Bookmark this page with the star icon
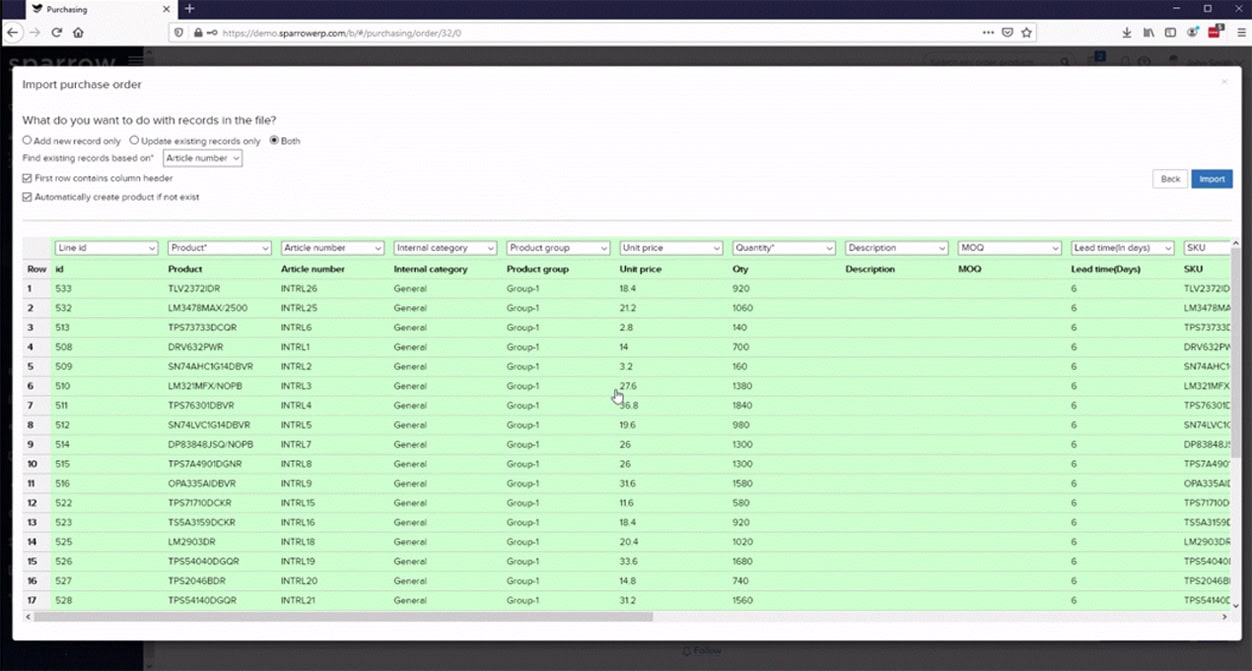Image resolution: width=1252 pixels, height=671 pixels. (1026, 32)
